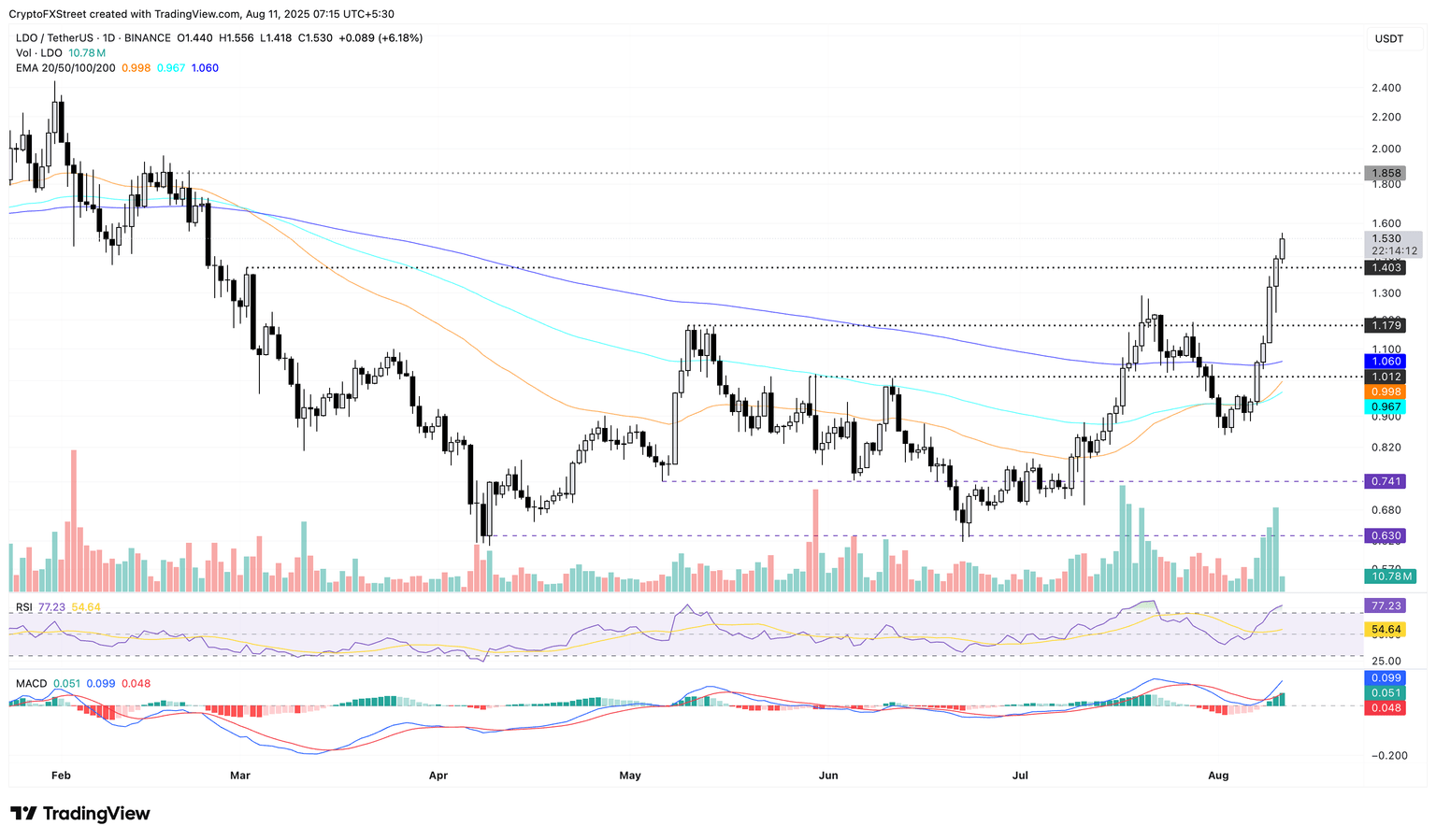Expand the RSI indicator legend
1436x840 pixels.
coord(24,607)
